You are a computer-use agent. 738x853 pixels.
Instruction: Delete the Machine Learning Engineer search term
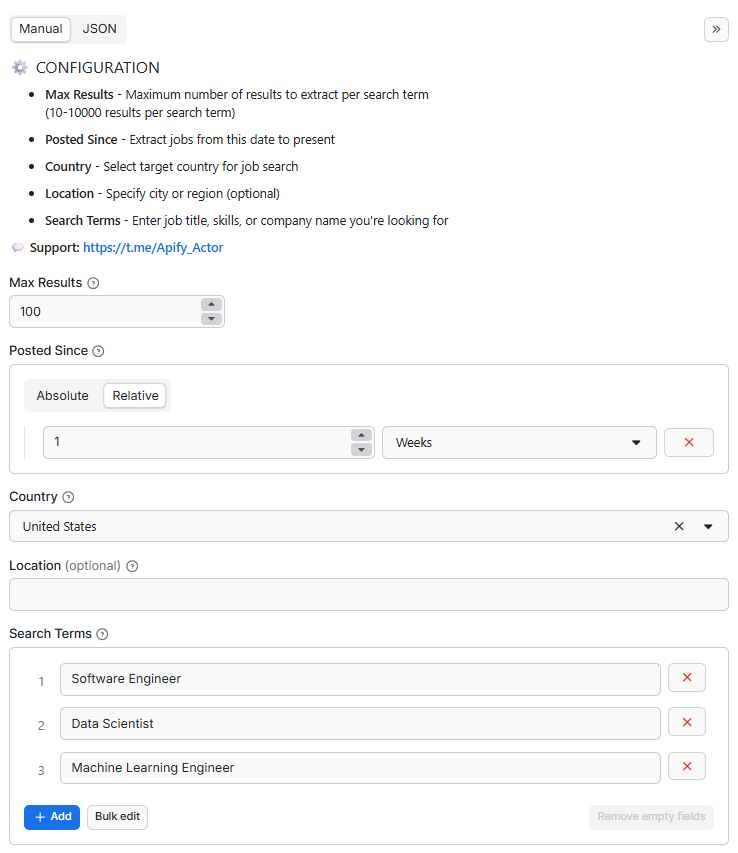[x=686, y=765]
